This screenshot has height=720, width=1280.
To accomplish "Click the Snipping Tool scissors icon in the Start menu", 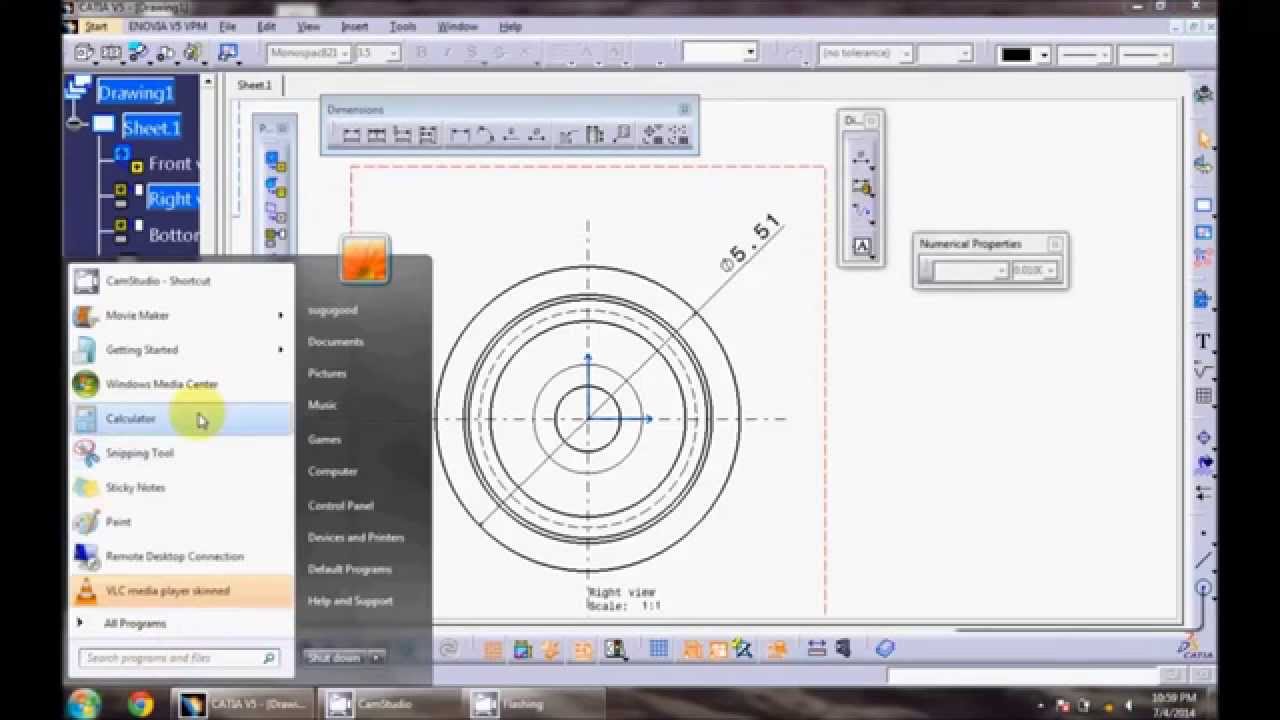I will (x=87, y=453).
